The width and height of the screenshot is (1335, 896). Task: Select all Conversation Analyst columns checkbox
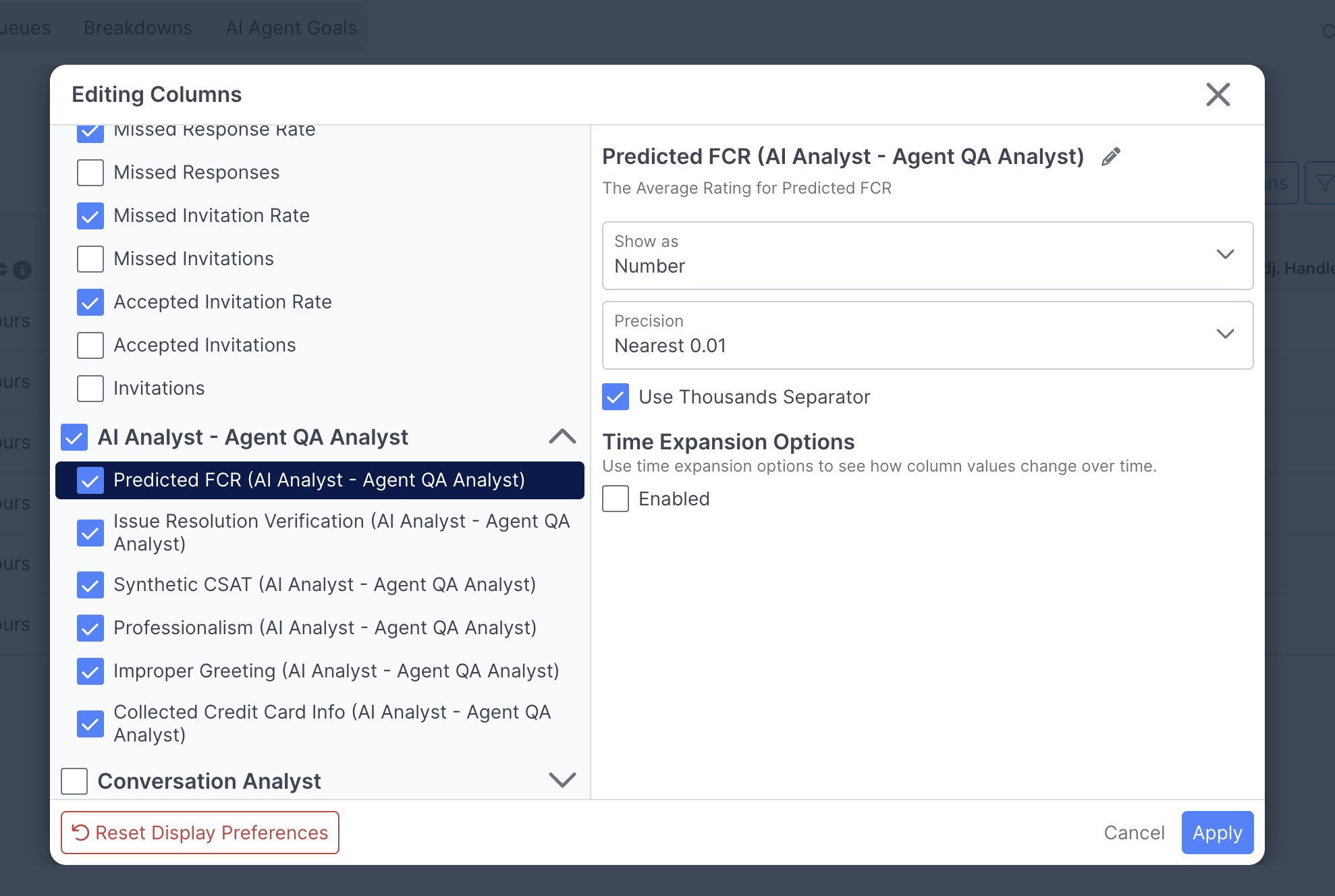click(x=74, y=781)
